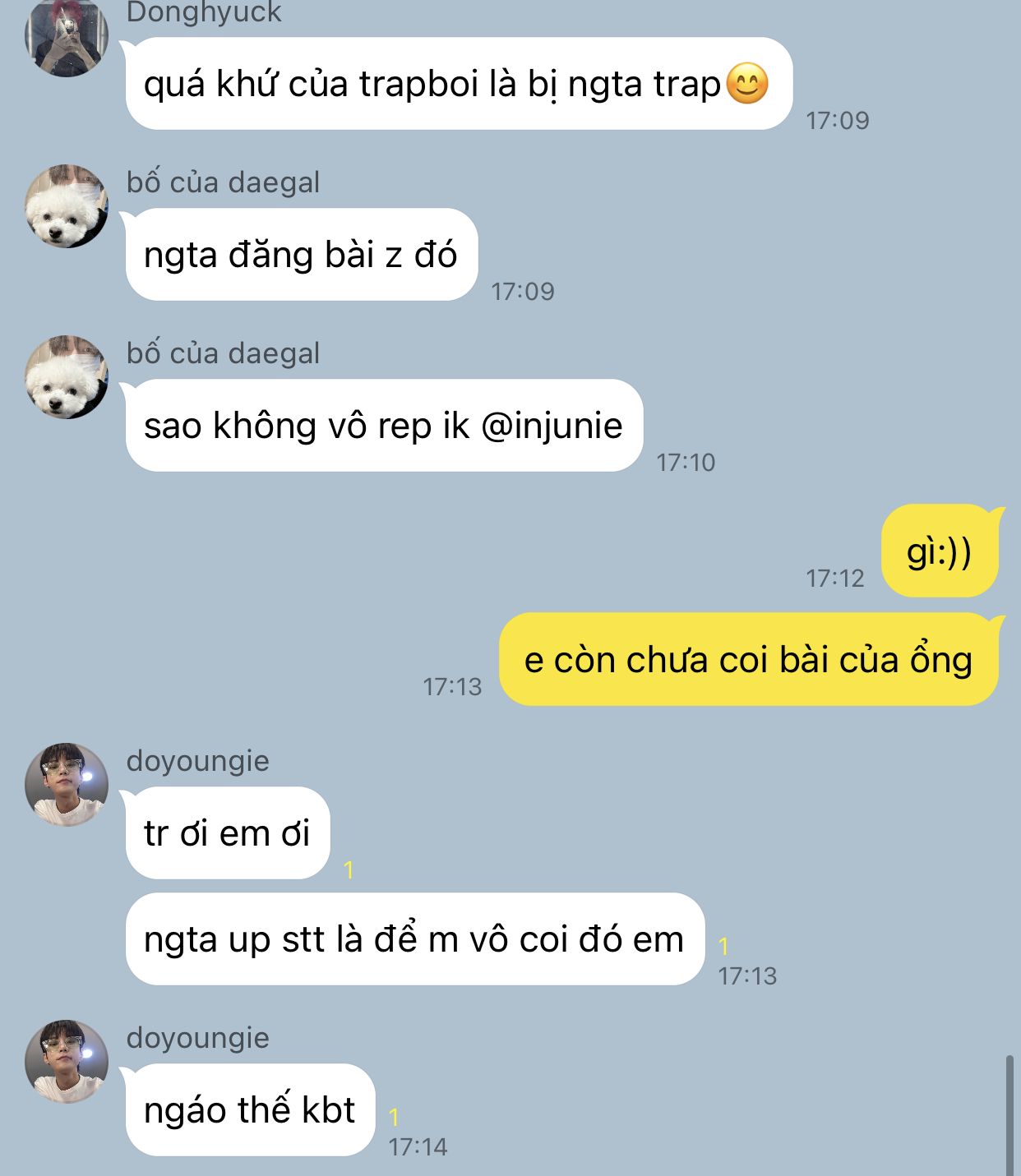This screenshot has width=1021, height=1176.
Task: Select message 'ngta đăng bài z đó'
Action: coord(302,255)
